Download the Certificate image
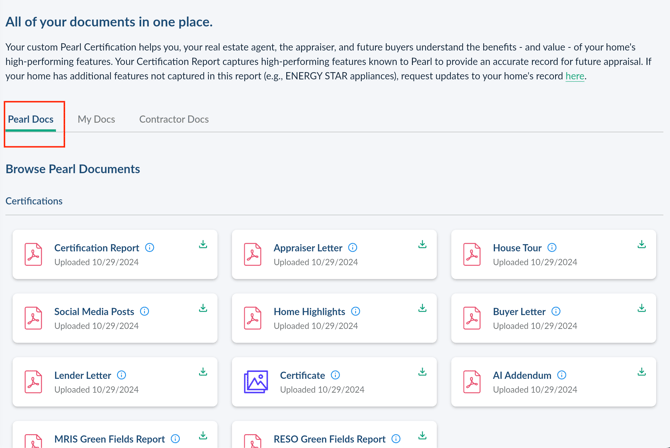 (x=422, y=373)
